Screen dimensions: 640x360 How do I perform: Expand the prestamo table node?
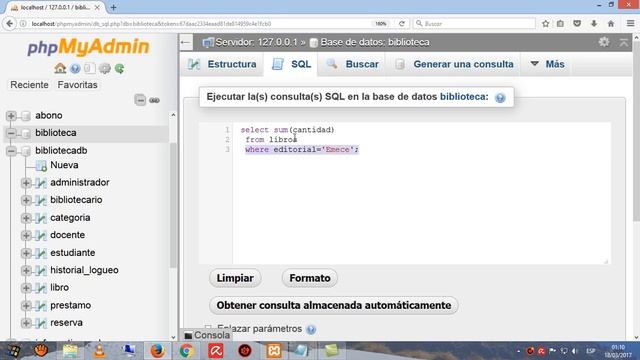[x=26, y=305]
